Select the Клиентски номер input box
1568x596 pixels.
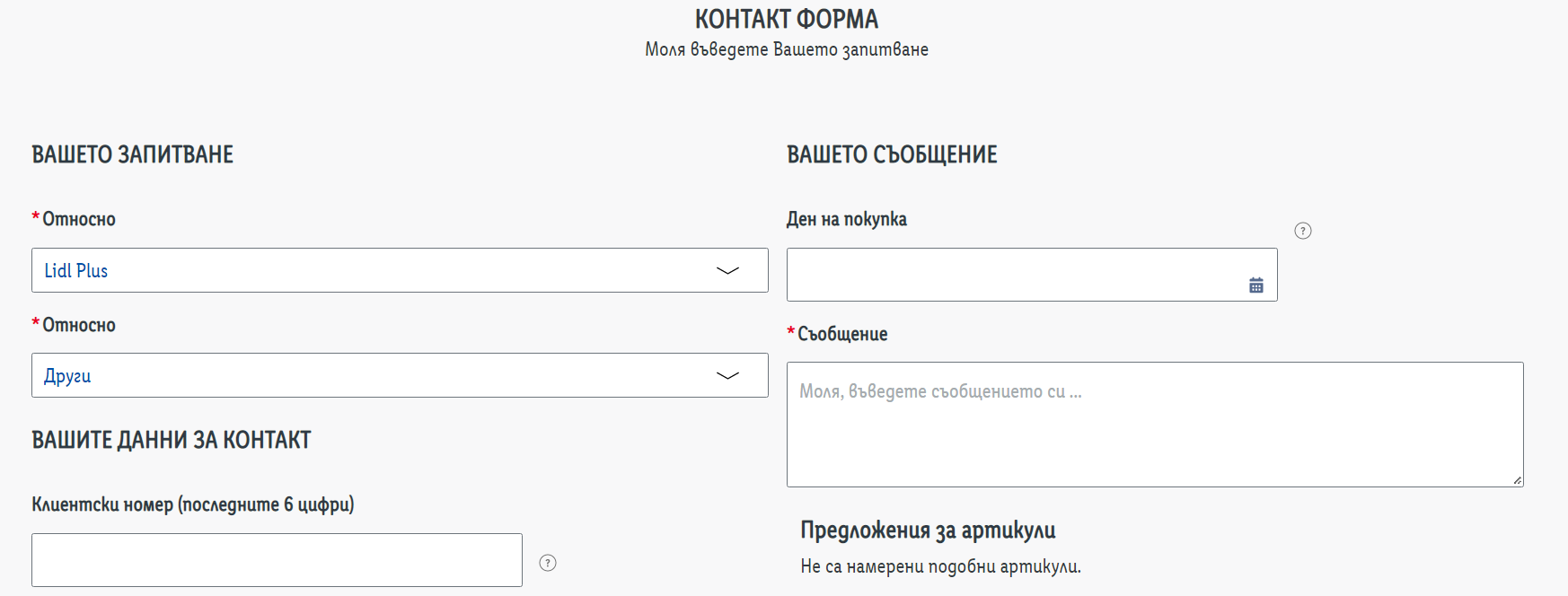point(277,560)
